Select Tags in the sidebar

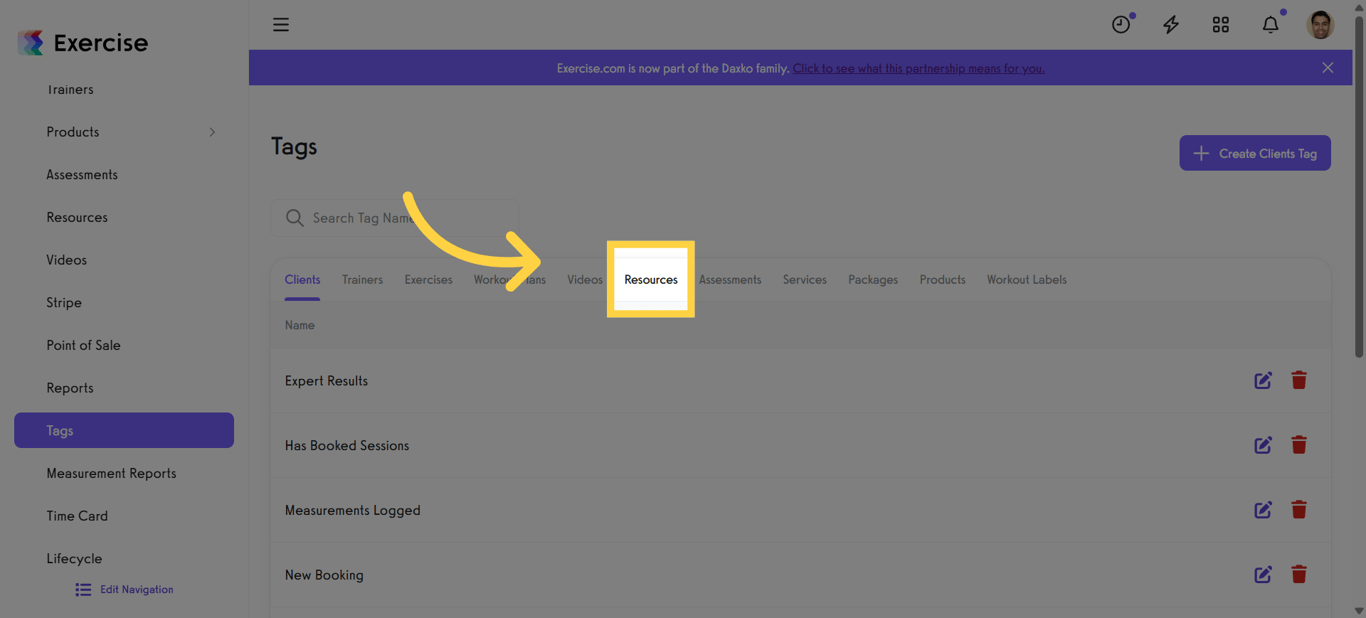[59, 430]
